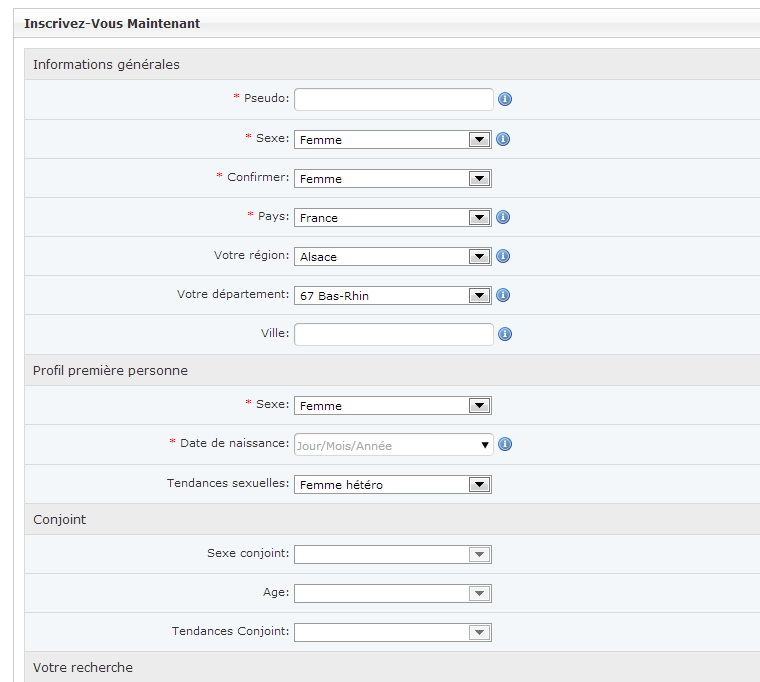Screen dimensions: 760x682
Task: Open the Votre département dropdown
Action: (x=392, y=295)
